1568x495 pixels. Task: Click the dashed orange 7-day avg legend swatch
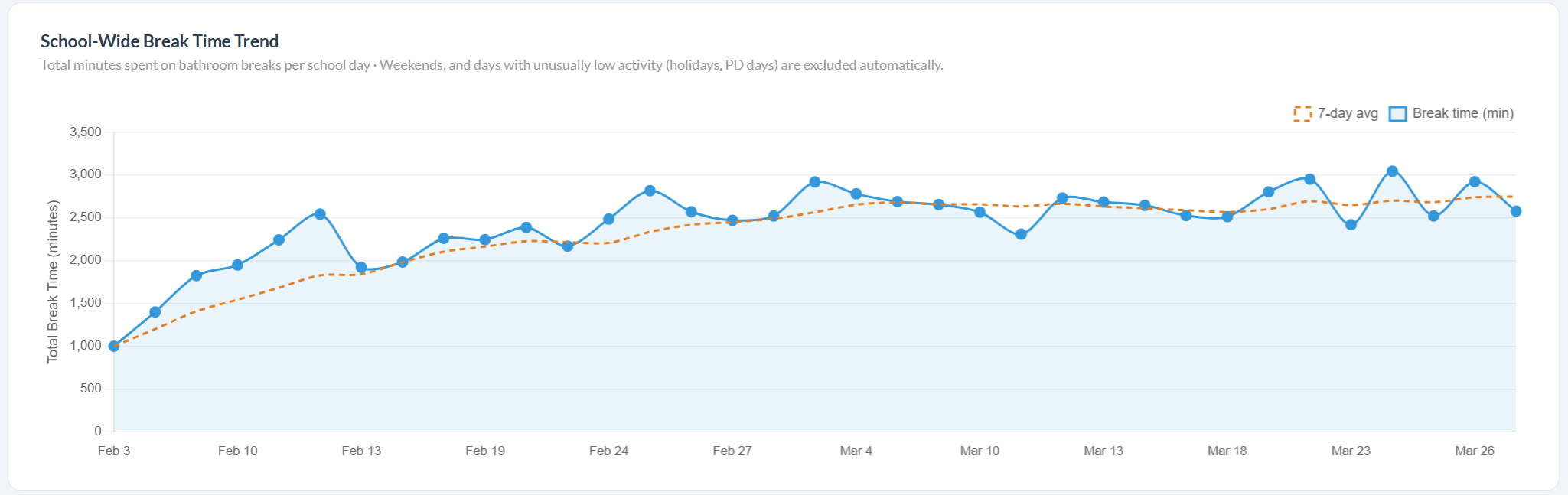(x=1302, y=114)
